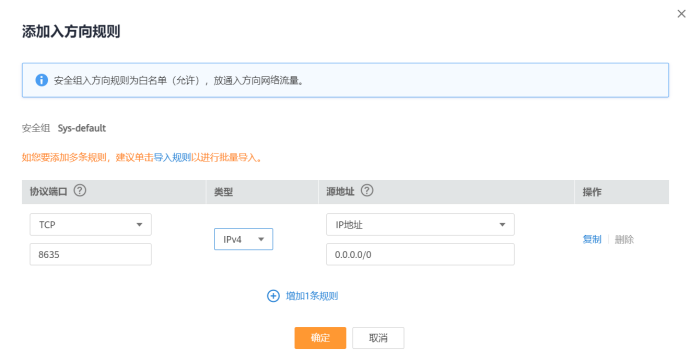This screenshot has height=360, width=692.
Task: Open the TCP protocol dropdown
Action: [90, 225]
